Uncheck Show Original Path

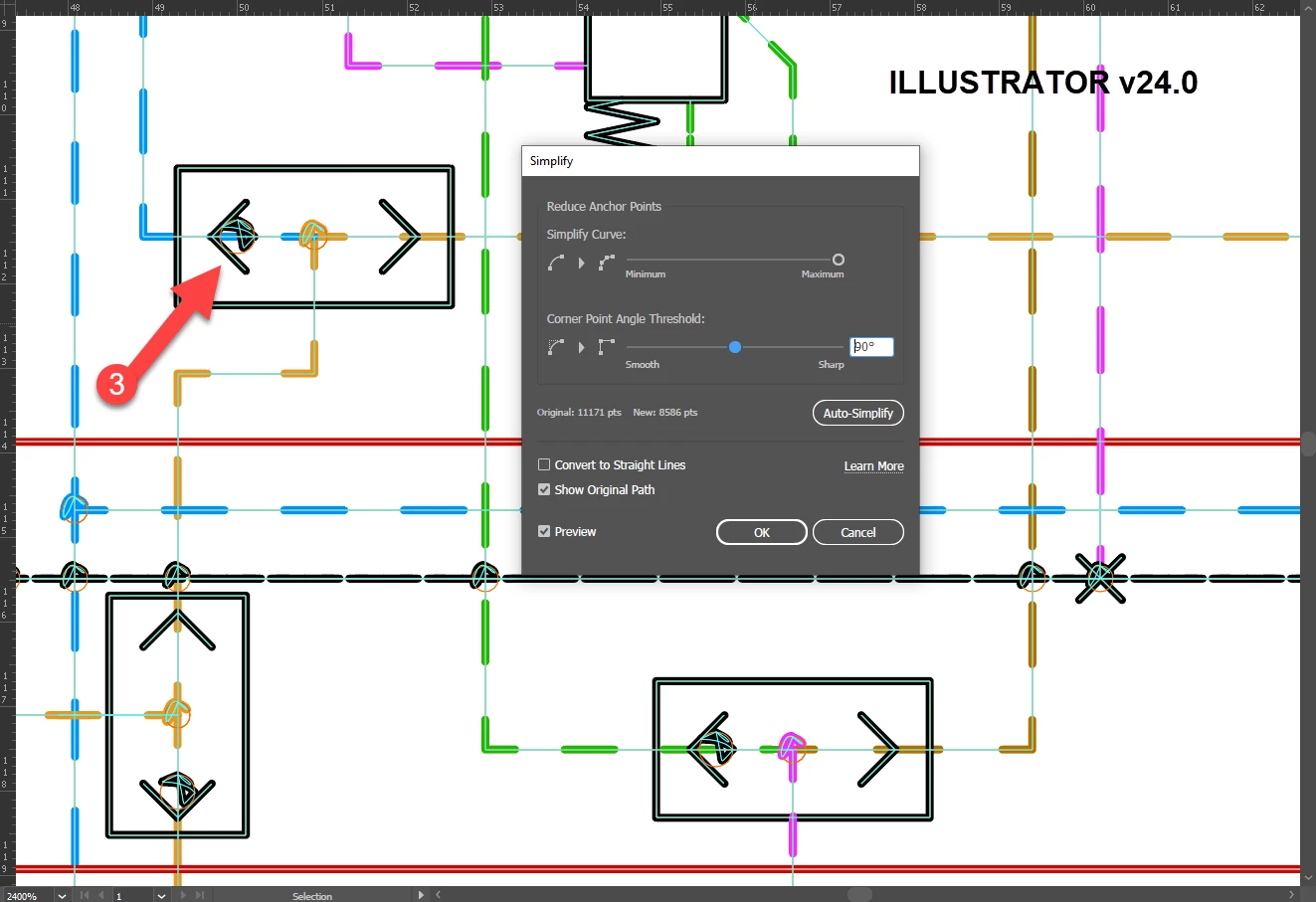click(544, 489)
